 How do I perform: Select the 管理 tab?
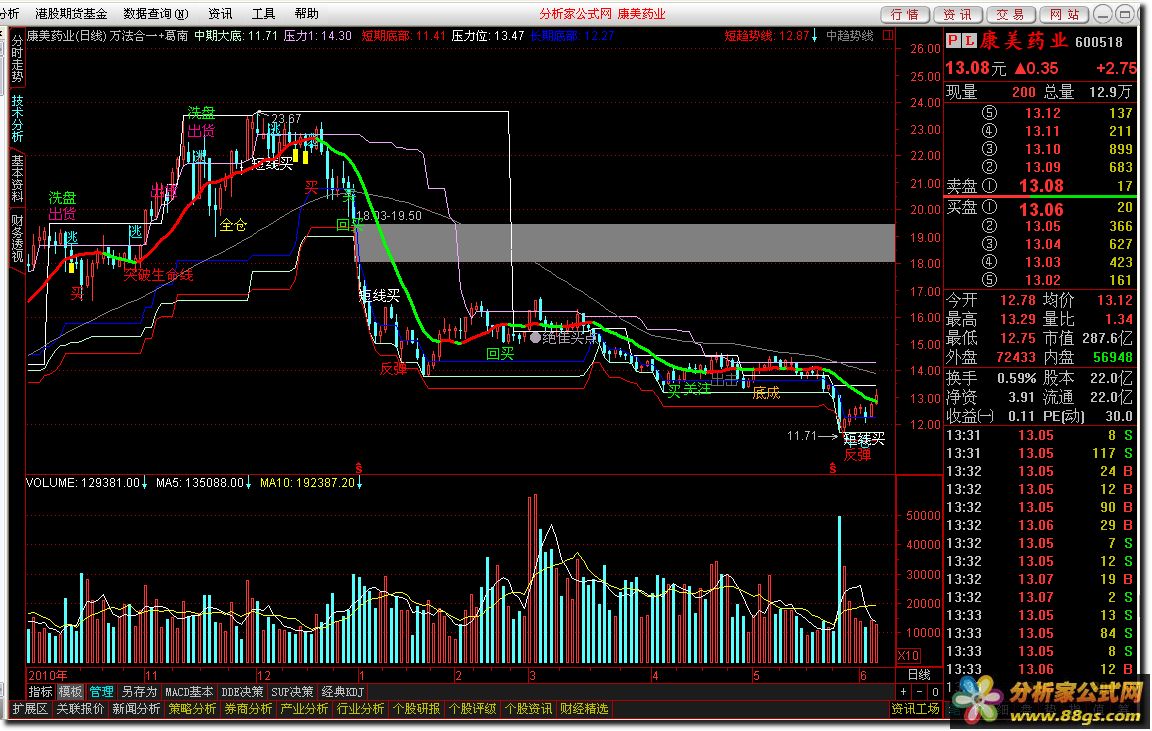point(101,692)
